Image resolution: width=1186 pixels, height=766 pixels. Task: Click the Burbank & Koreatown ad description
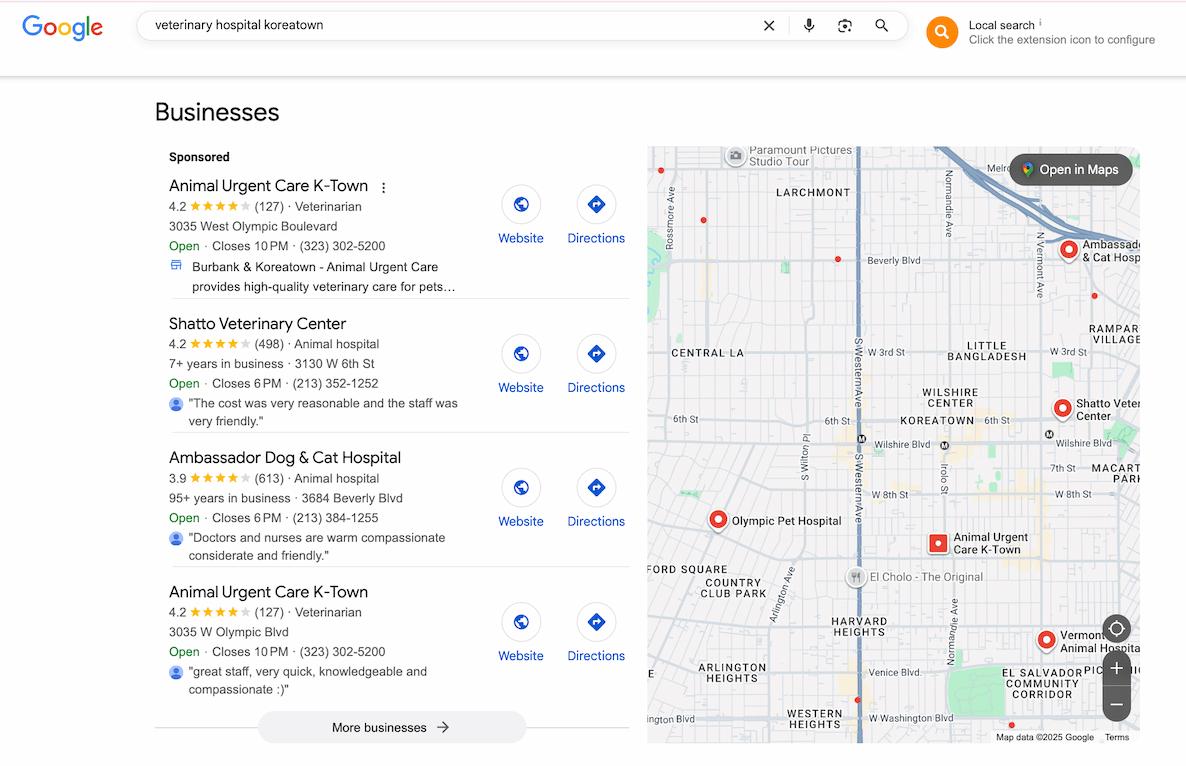pos(324,277)
